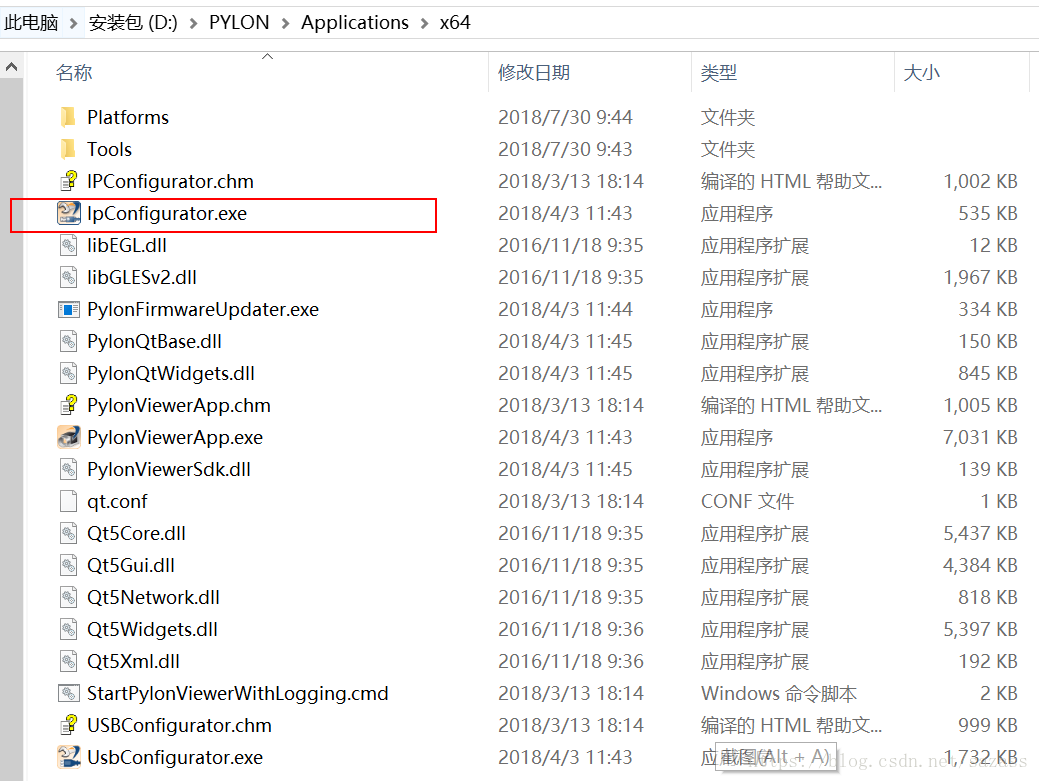1039x781 pixels.
Task: Select the PylonViewerApp.exe camera icon
Action: click(68, 437)
